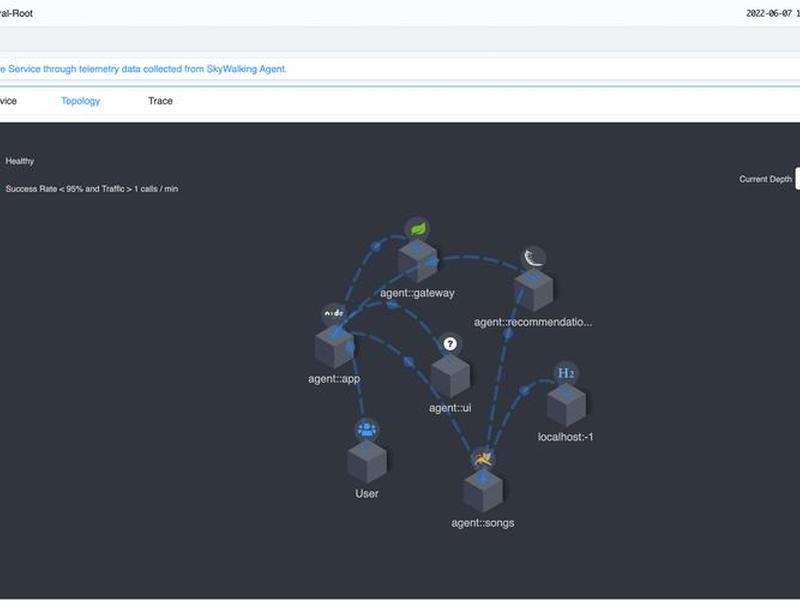Click the link dot between agent::app and User
The image size is (800, 600).
(x=350, y=347)
